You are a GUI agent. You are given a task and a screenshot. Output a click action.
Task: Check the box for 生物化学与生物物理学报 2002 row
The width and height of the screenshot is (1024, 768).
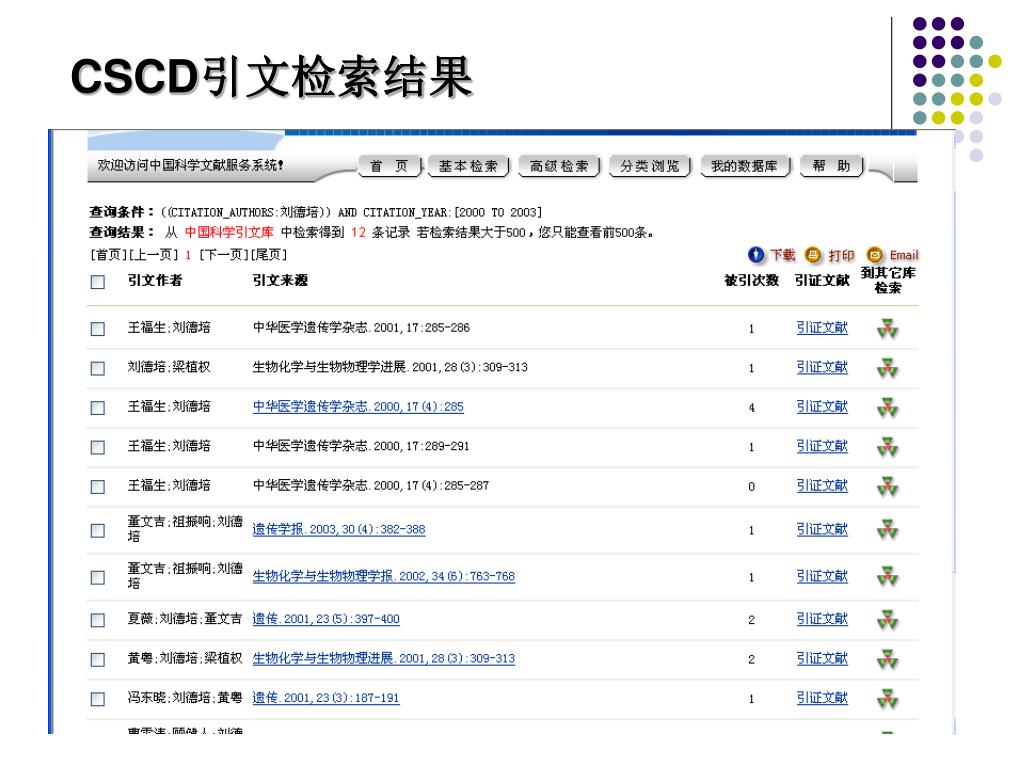[98, 577]
